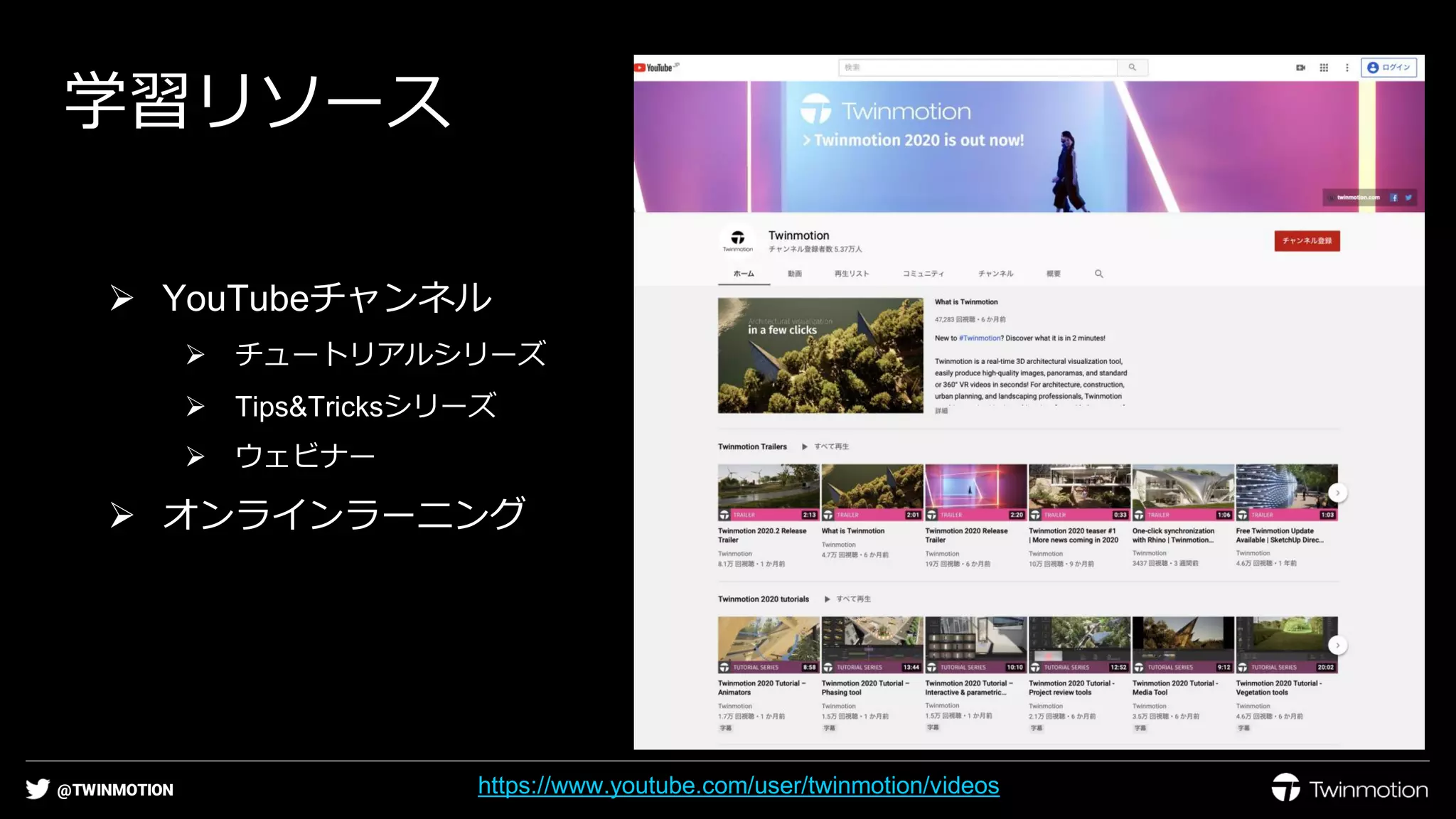Click Twinmotion 2020 tutorials section title
The height and width of the screenshot is (819, 1456).
(764, 599)
